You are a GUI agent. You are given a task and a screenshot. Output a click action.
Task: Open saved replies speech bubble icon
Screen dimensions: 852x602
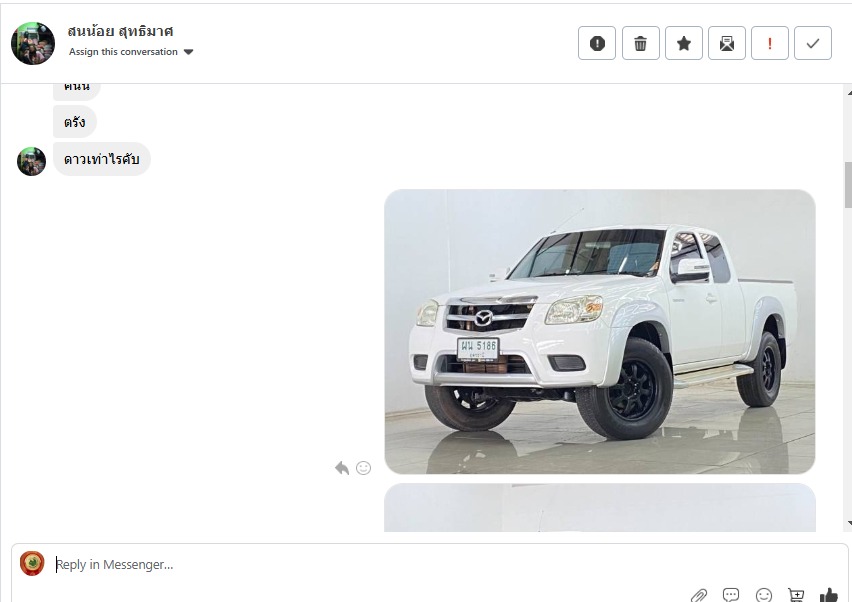tap(731, 595)
